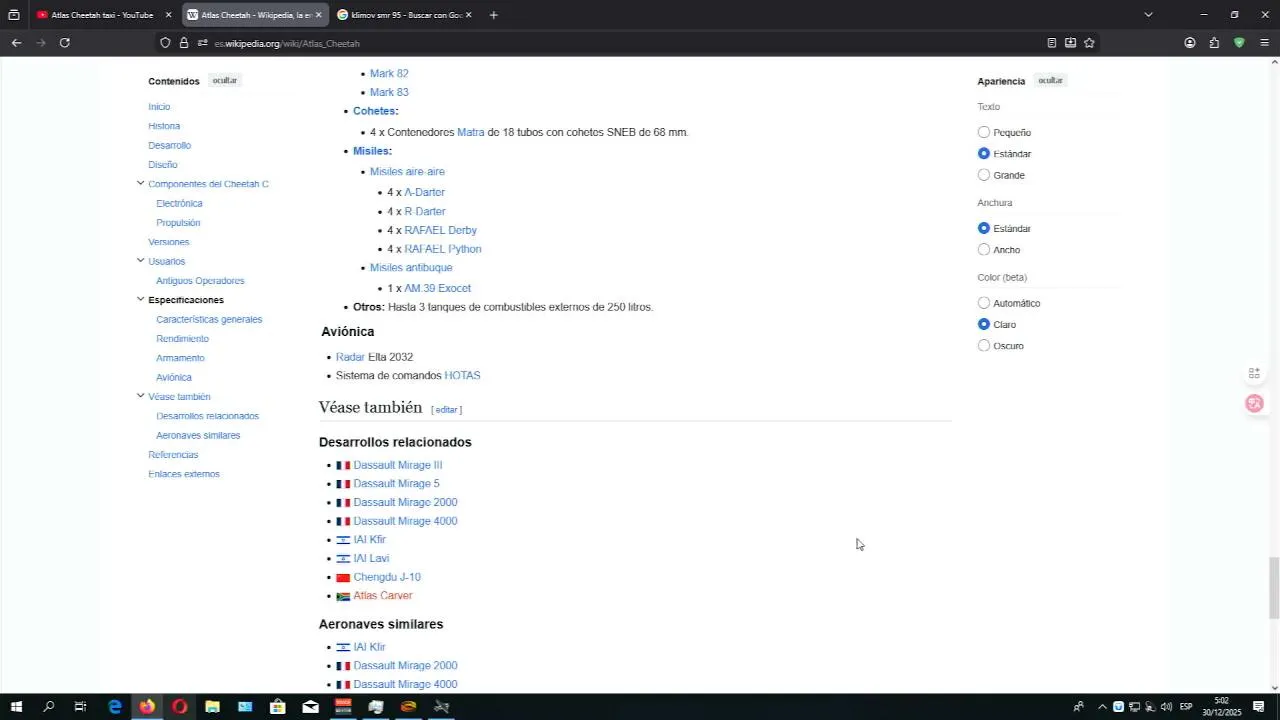The image size is (1280, 720).
Task: Bookmark this page with the star
Action: click(x=1089, y=43)
